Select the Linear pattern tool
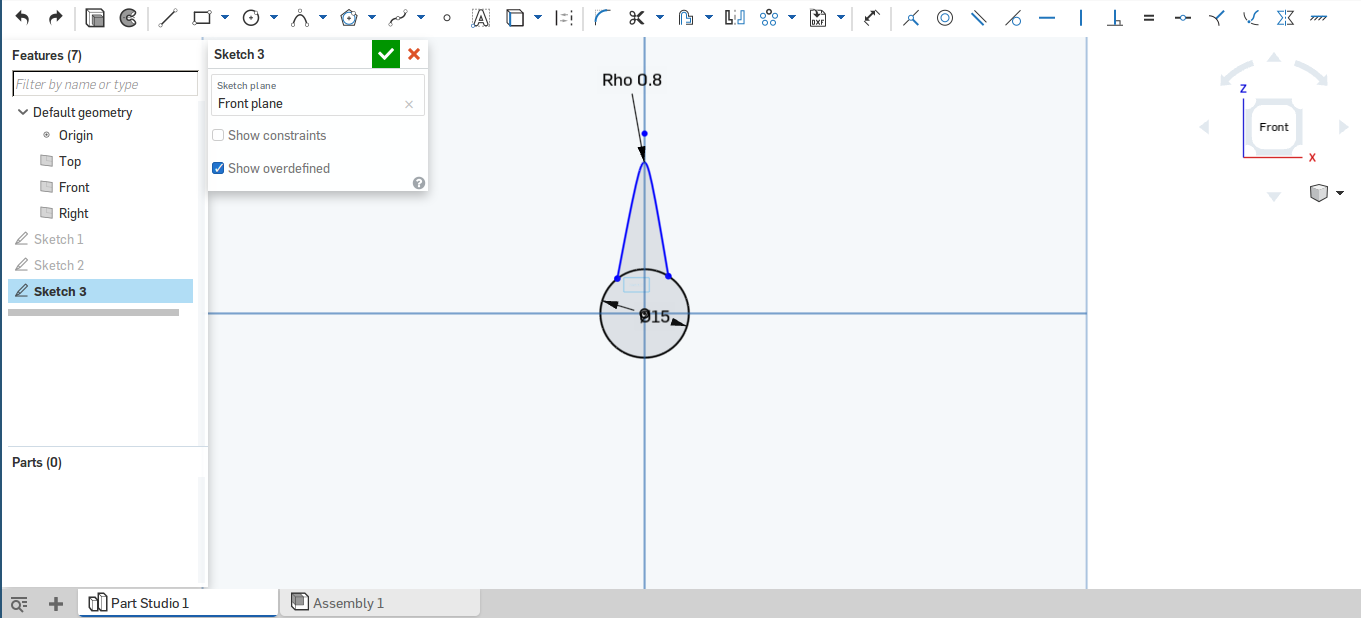This screenshot has width=1361, height=618. point(769,17)
